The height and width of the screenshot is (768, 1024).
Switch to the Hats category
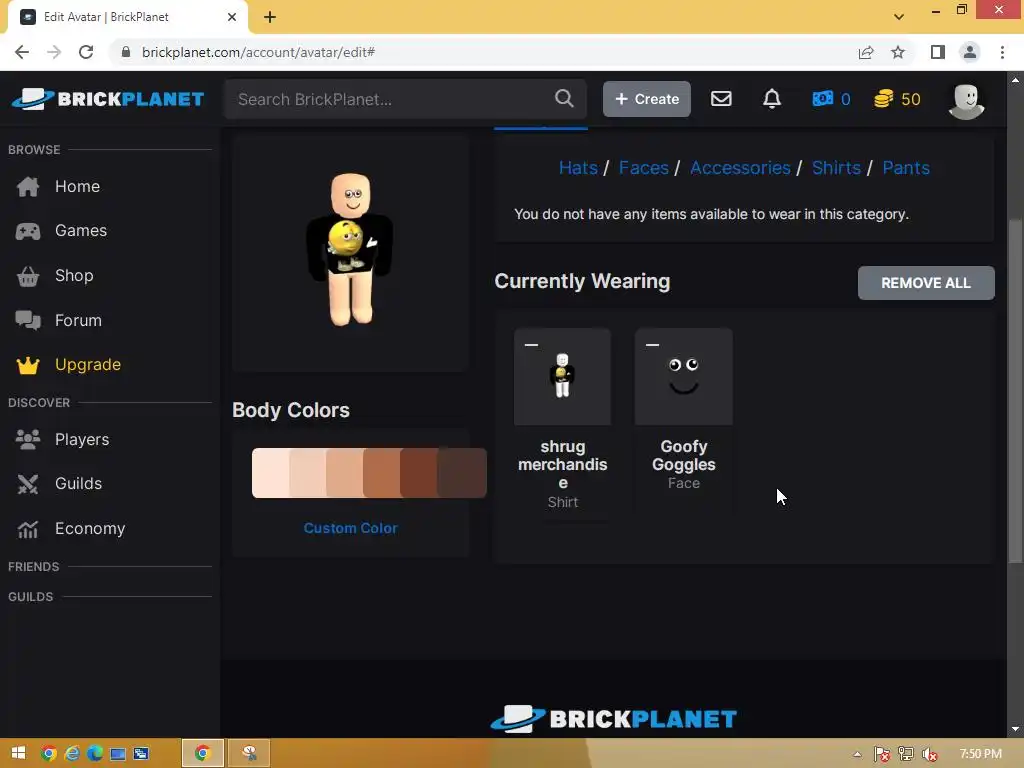578,168
